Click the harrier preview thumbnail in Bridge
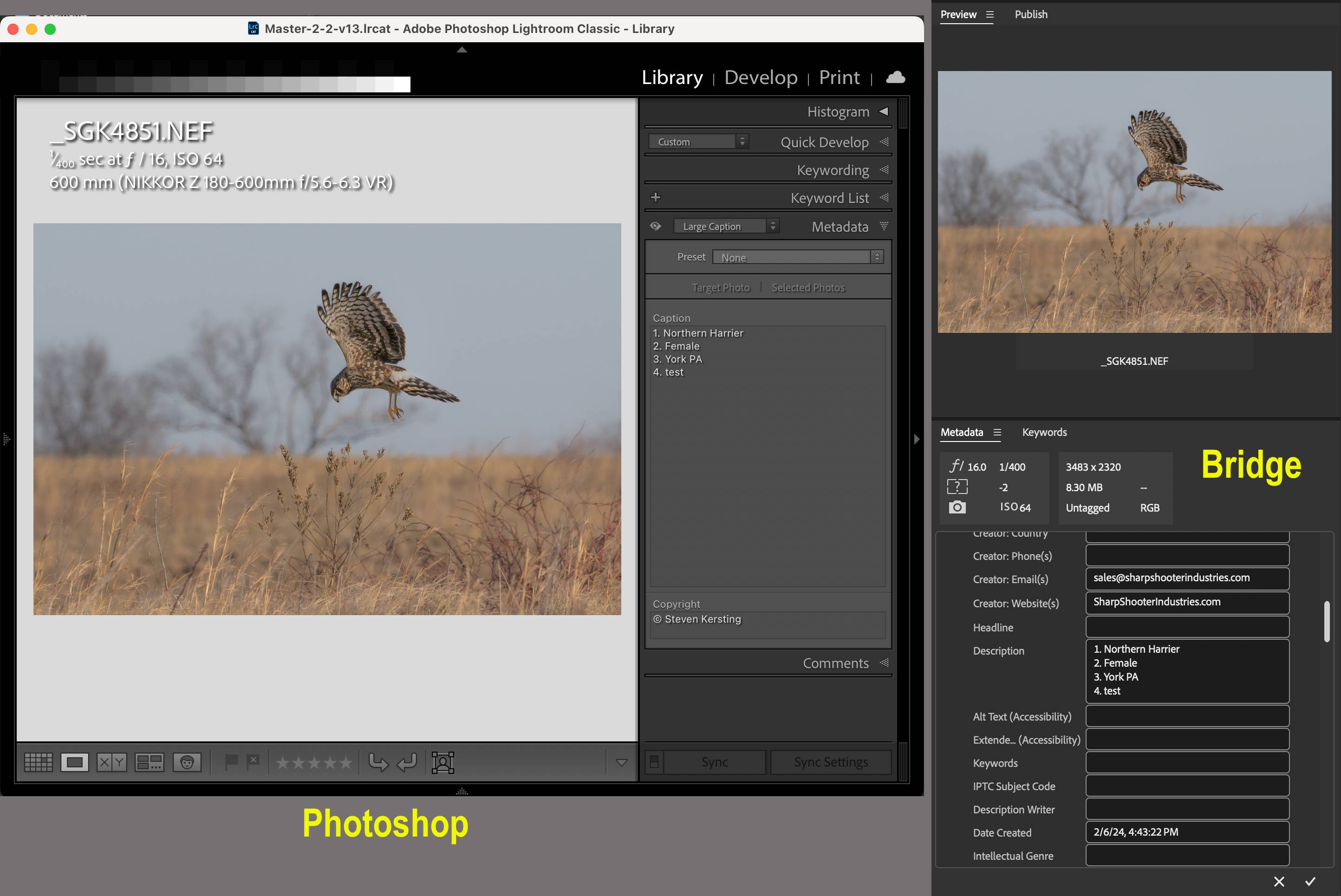The image size is (1341, 896). (1134, 201)
